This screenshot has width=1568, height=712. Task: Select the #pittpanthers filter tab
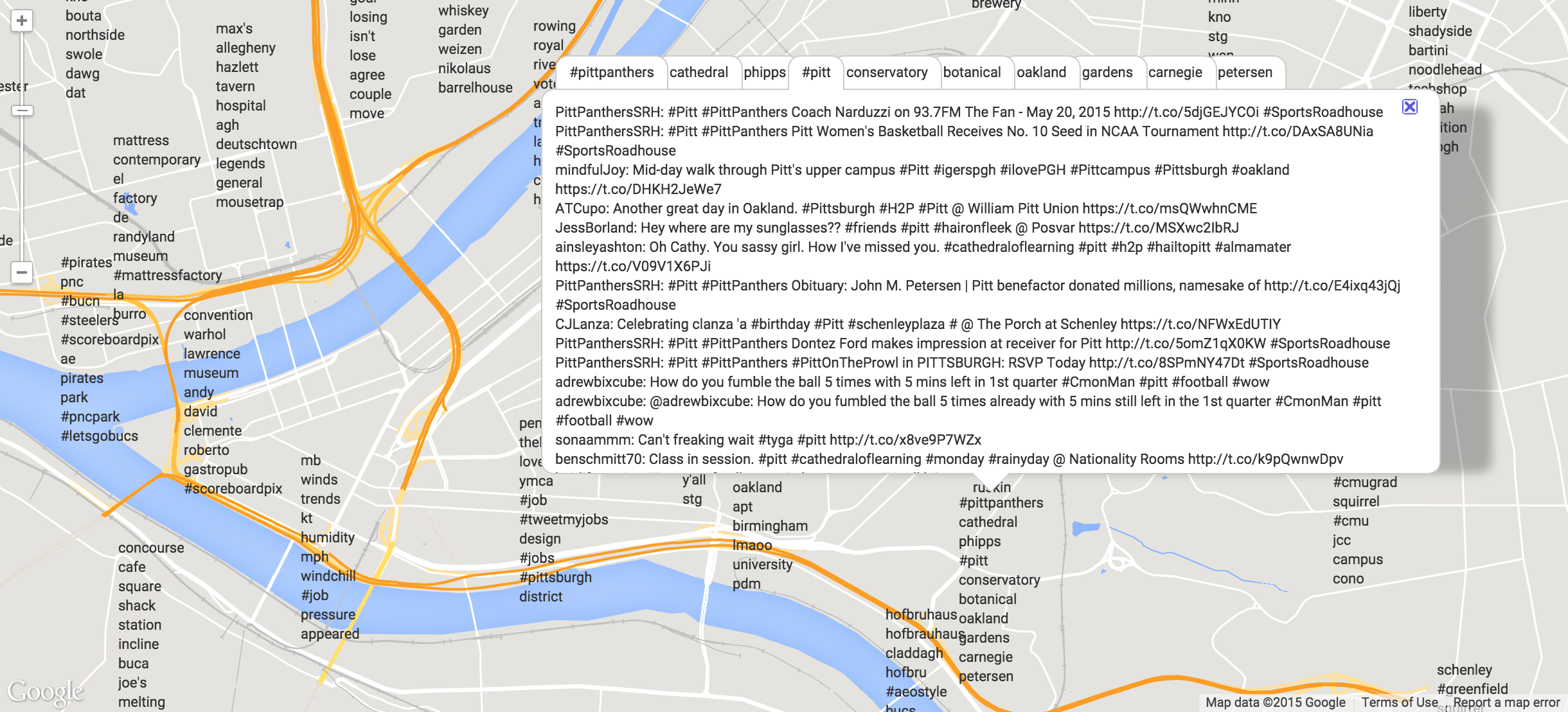[610, 71]
